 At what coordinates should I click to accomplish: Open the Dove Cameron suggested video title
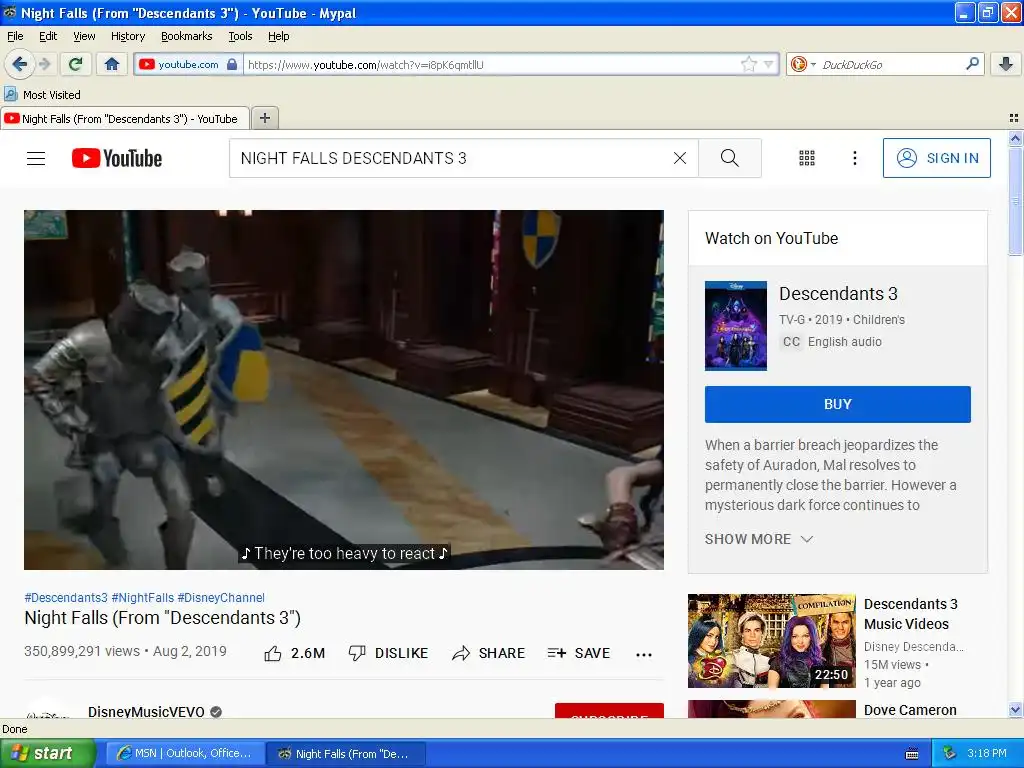(x=910, y=710)
